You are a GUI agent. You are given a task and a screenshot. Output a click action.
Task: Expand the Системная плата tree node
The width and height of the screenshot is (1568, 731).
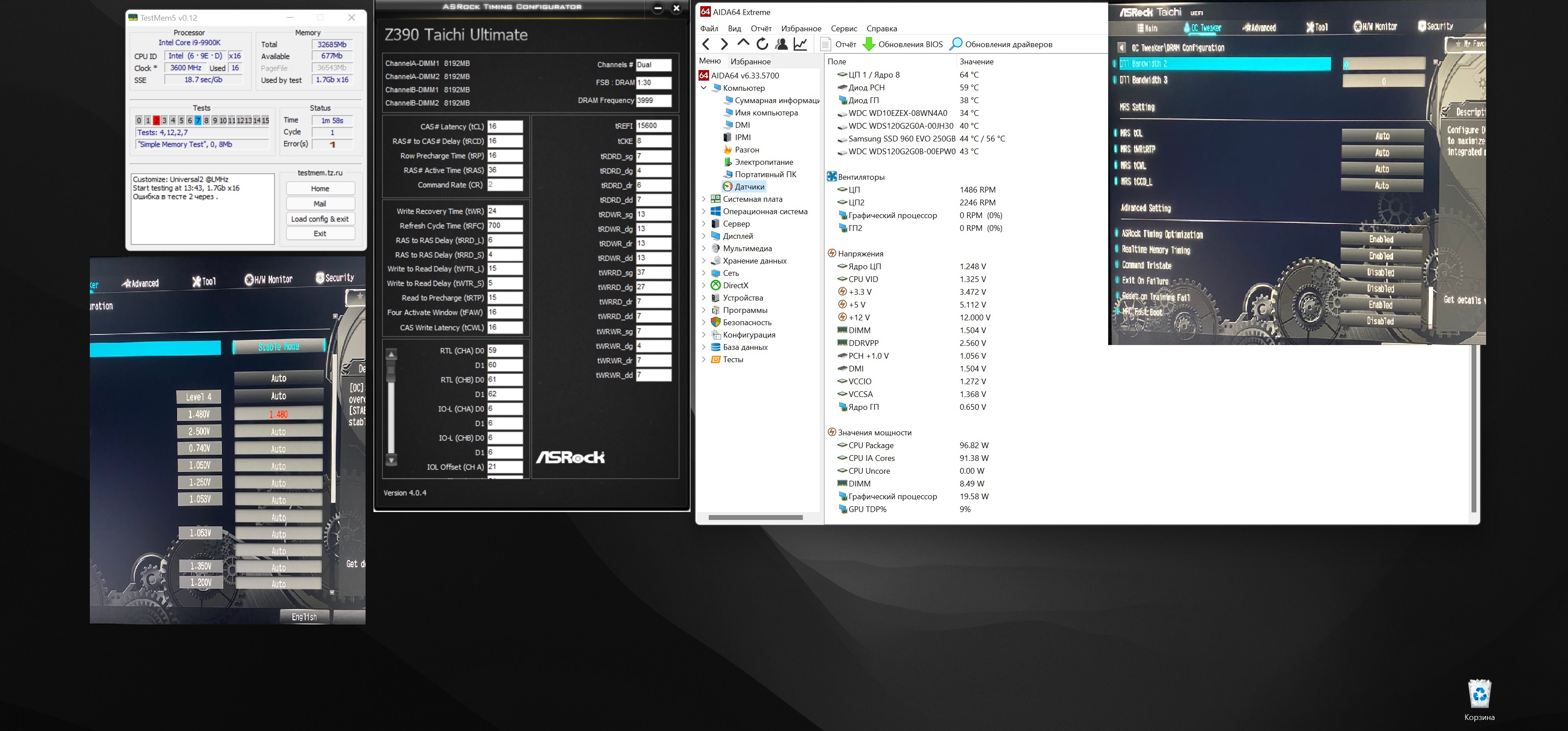(704, 199)
